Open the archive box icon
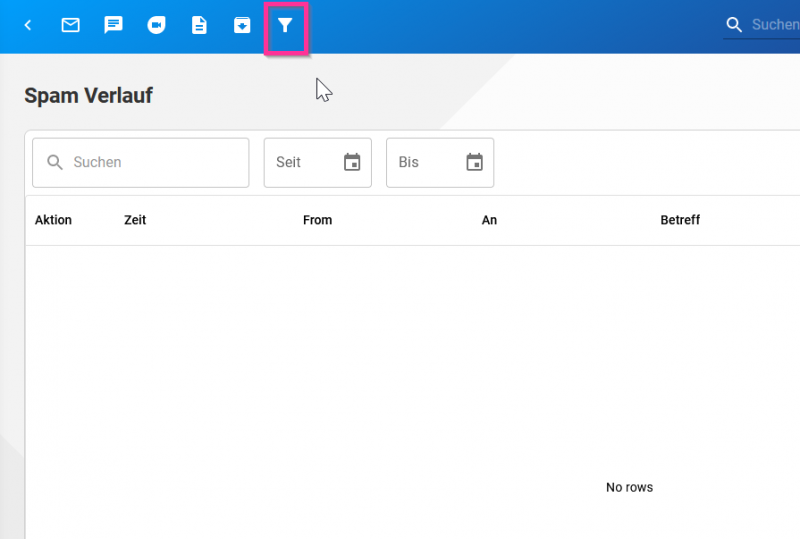800x539 pixels. (x=242, y=25)
